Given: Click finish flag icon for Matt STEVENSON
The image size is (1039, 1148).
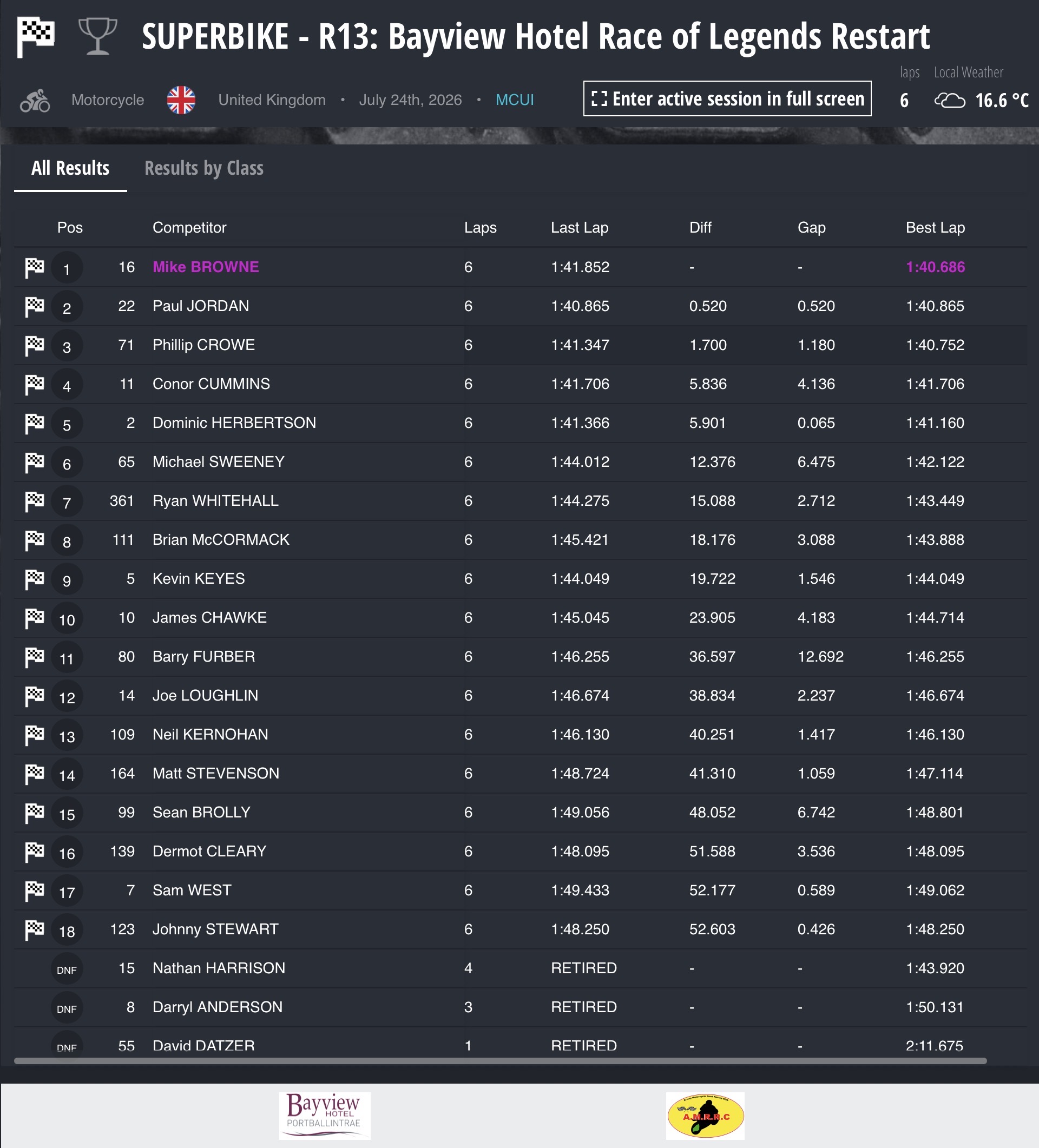Looking at the screenshot, I should point(34,775).
